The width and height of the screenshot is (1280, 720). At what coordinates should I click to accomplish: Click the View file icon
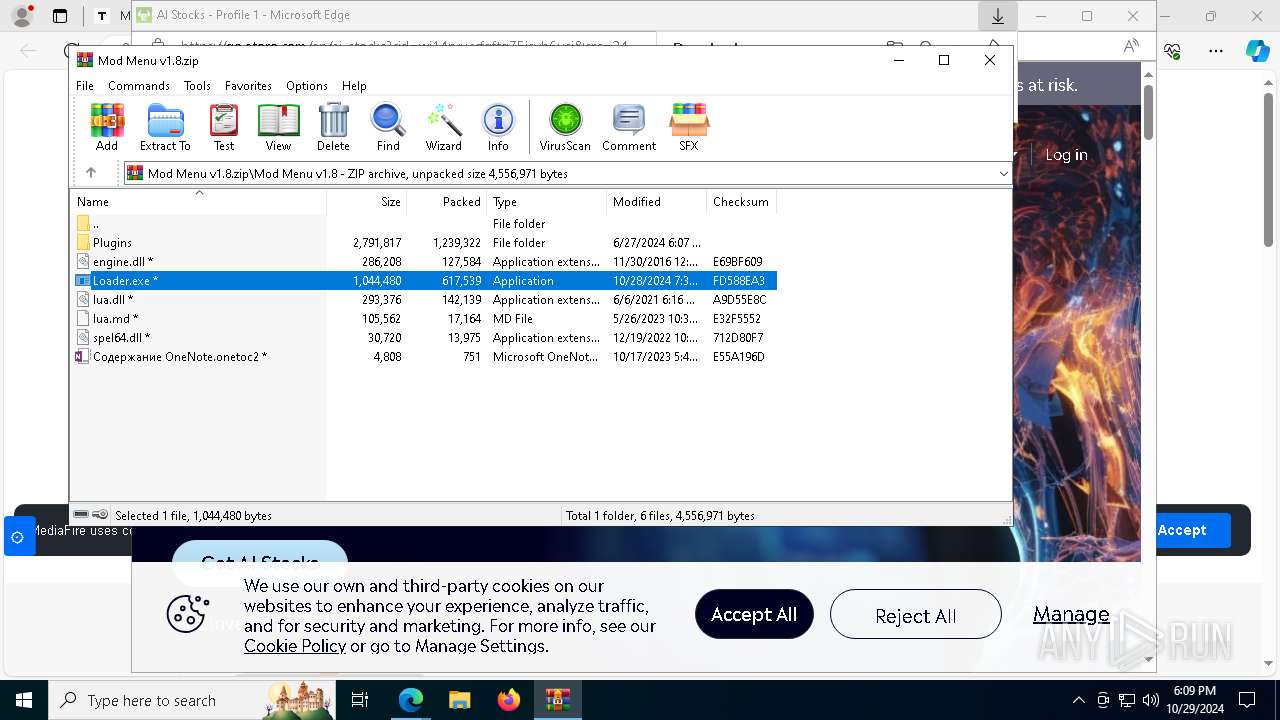(x=278, y=127)
